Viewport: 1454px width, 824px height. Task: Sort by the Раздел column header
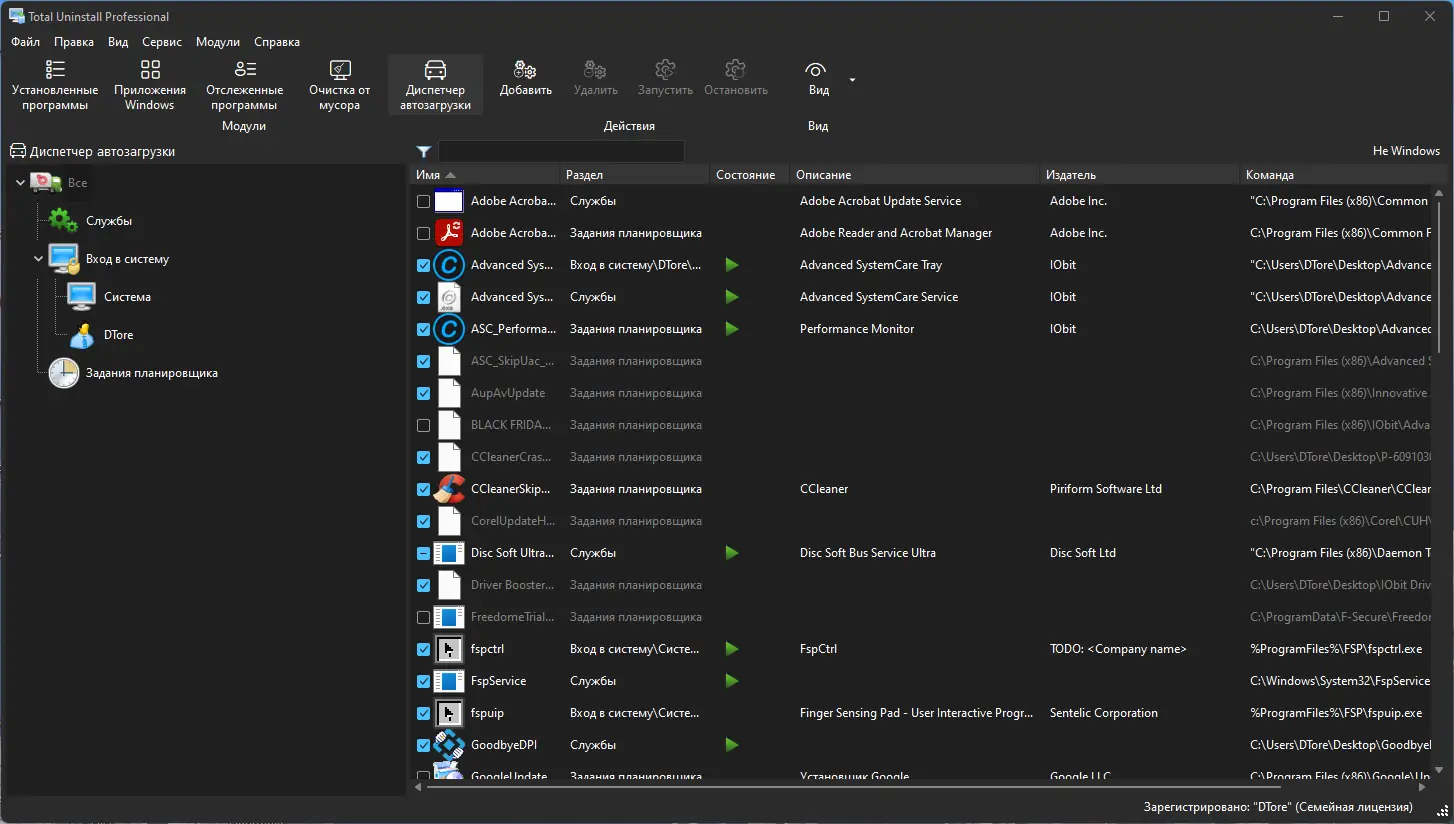coord(634,175)
